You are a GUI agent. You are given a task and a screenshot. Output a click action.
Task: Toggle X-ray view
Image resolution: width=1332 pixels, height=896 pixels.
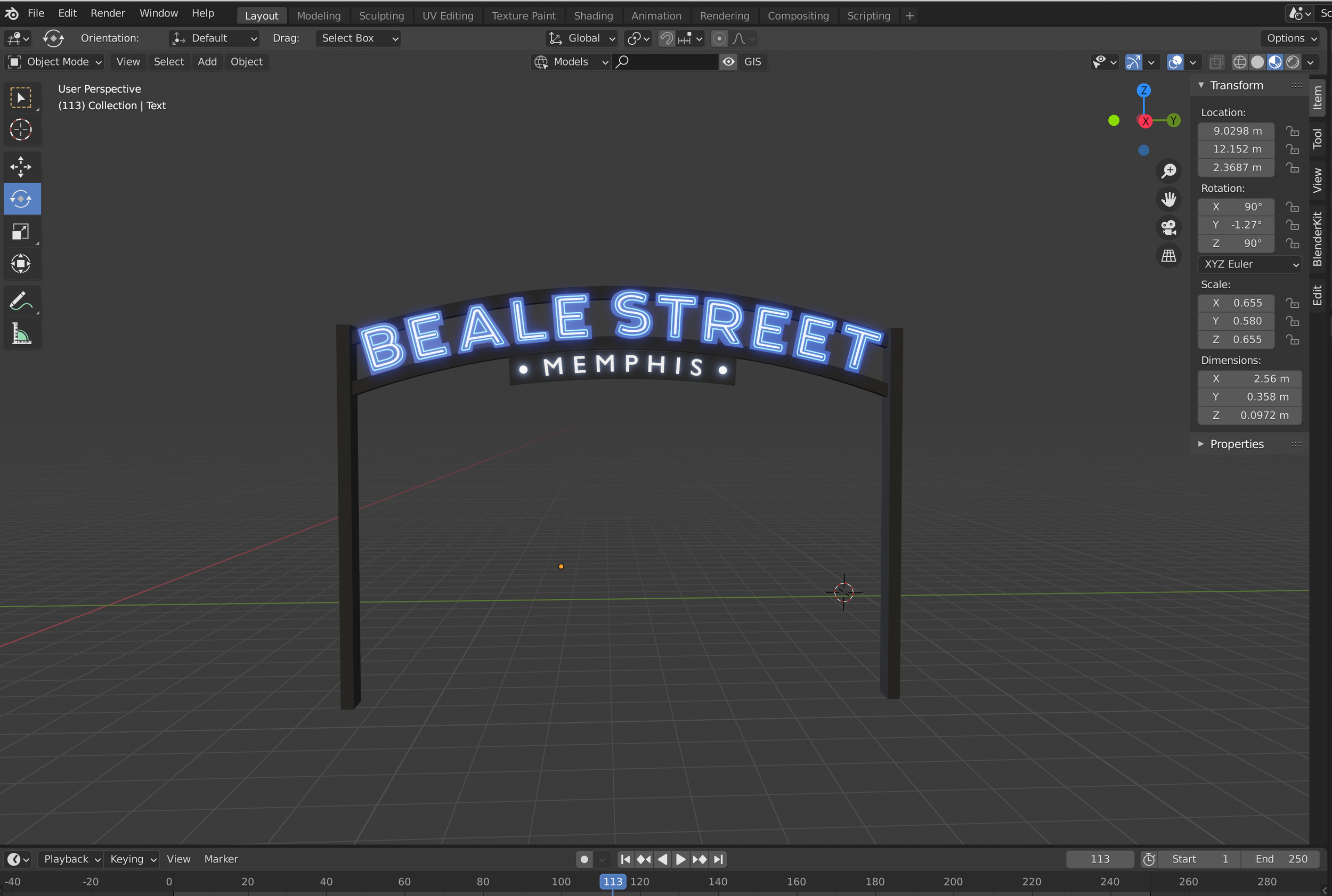coord(1216,62)
